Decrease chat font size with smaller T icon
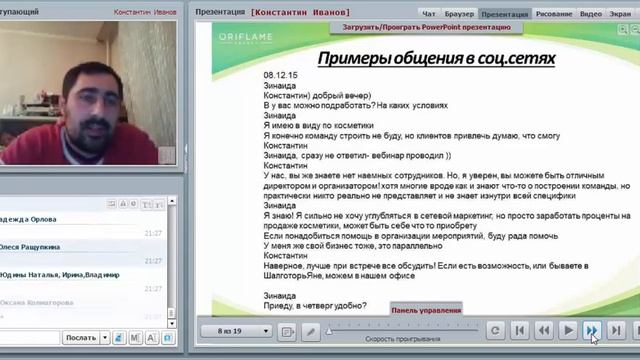The height and width of the screenshot is (360, 640). pos(159,204)
